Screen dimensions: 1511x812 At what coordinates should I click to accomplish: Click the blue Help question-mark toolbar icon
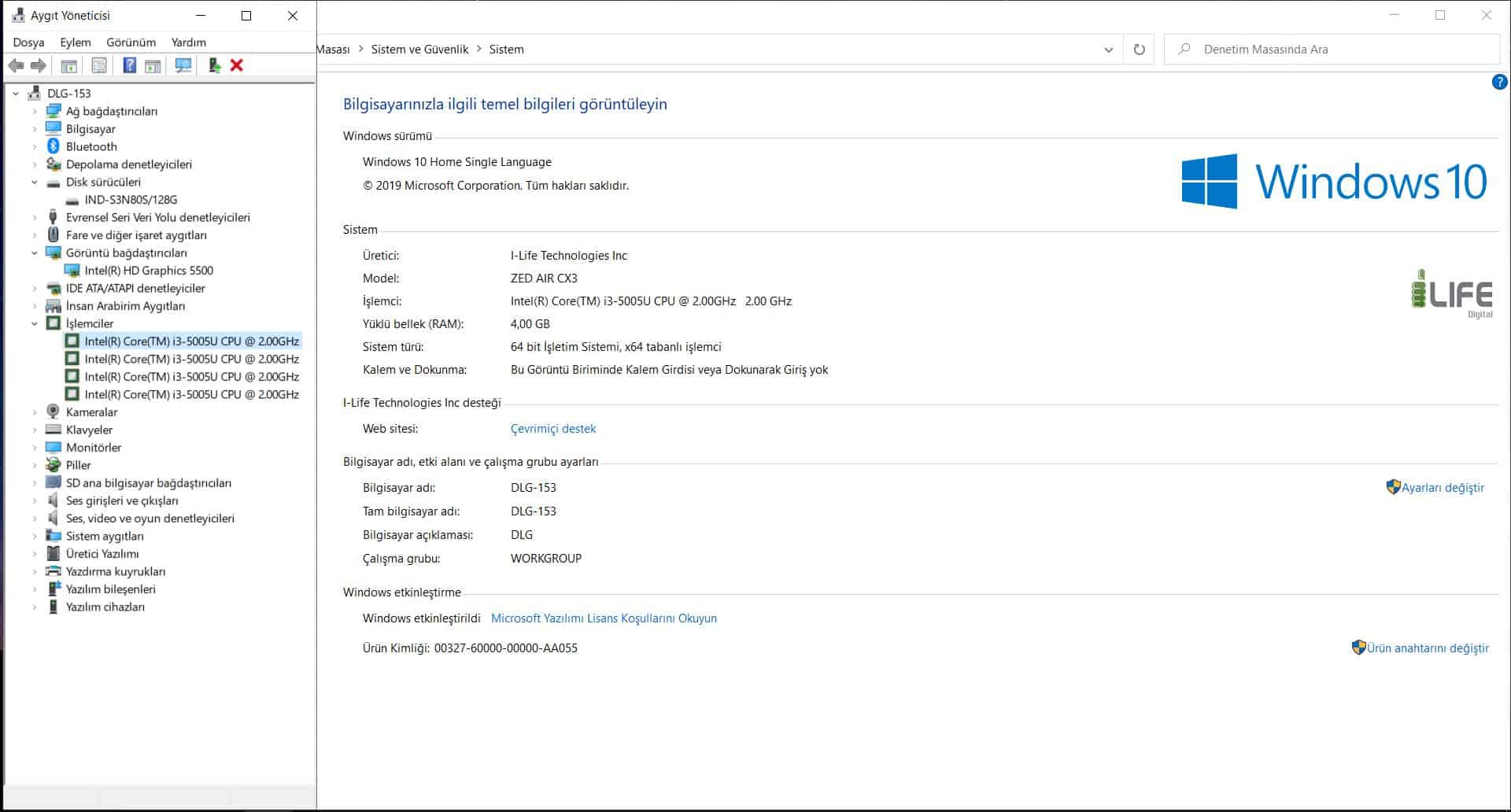click(130, 65)
